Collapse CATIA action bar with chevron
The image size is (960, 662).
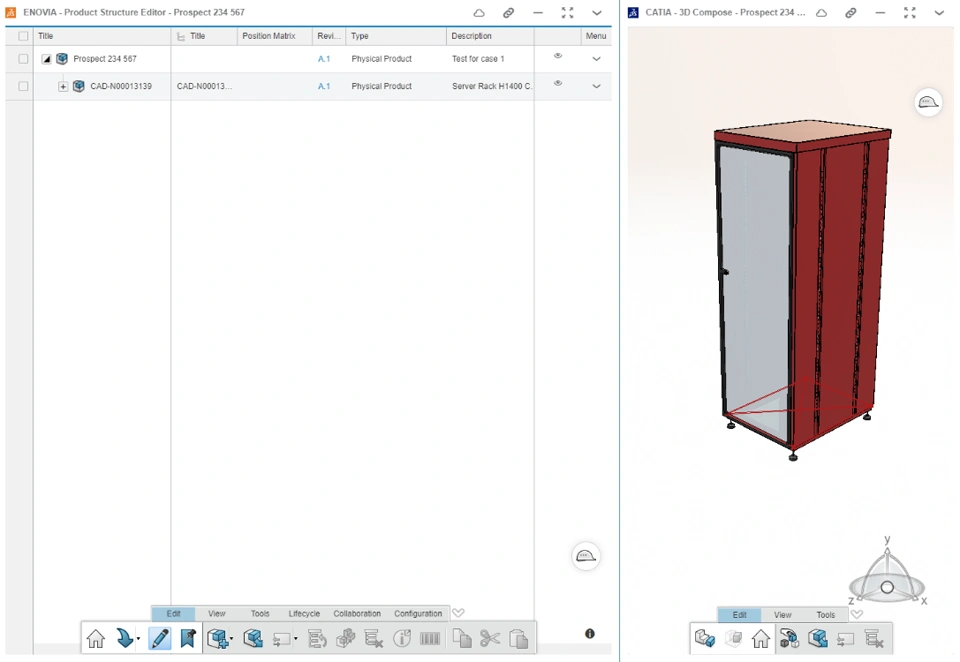(857, 614)
